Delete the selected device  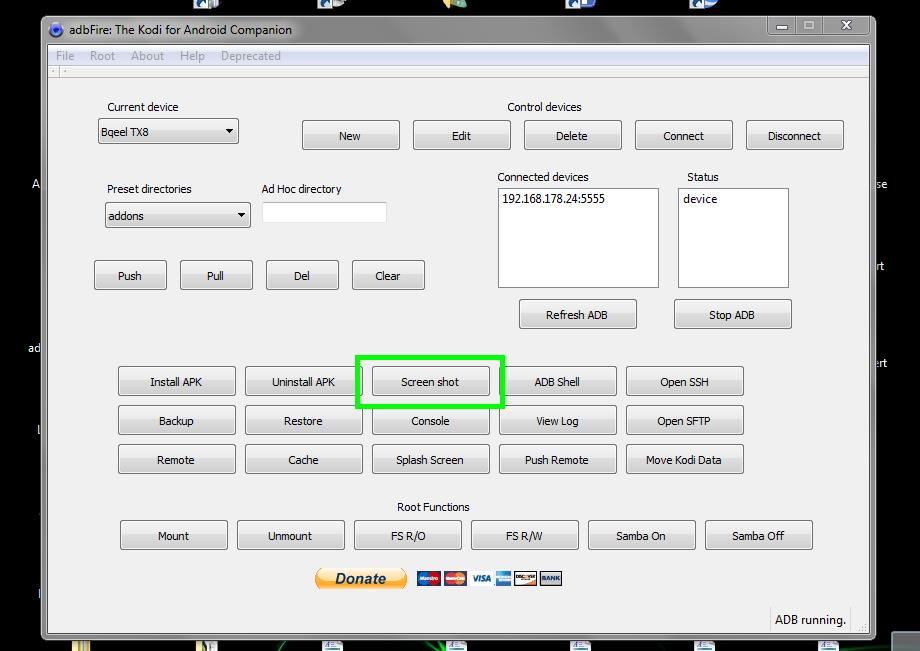[x=572, y=135]
